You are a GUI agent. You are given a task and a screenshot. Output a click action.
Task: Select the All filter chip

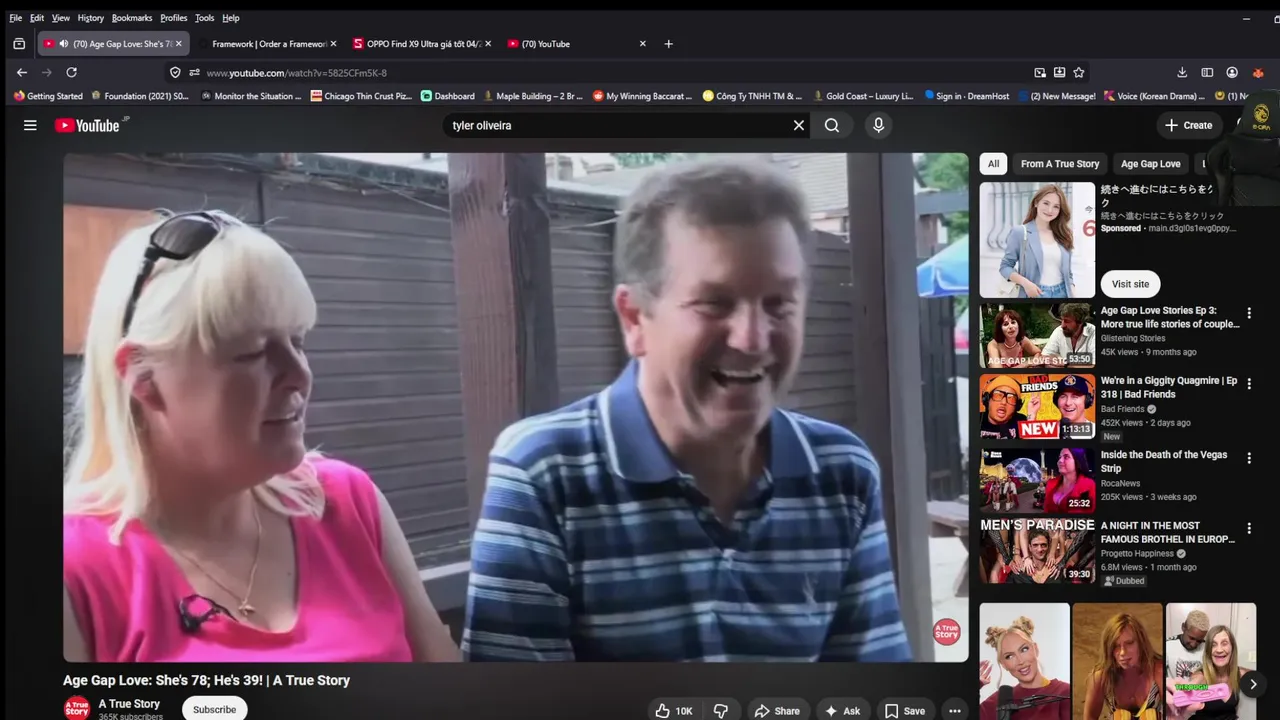click(993, 164)
